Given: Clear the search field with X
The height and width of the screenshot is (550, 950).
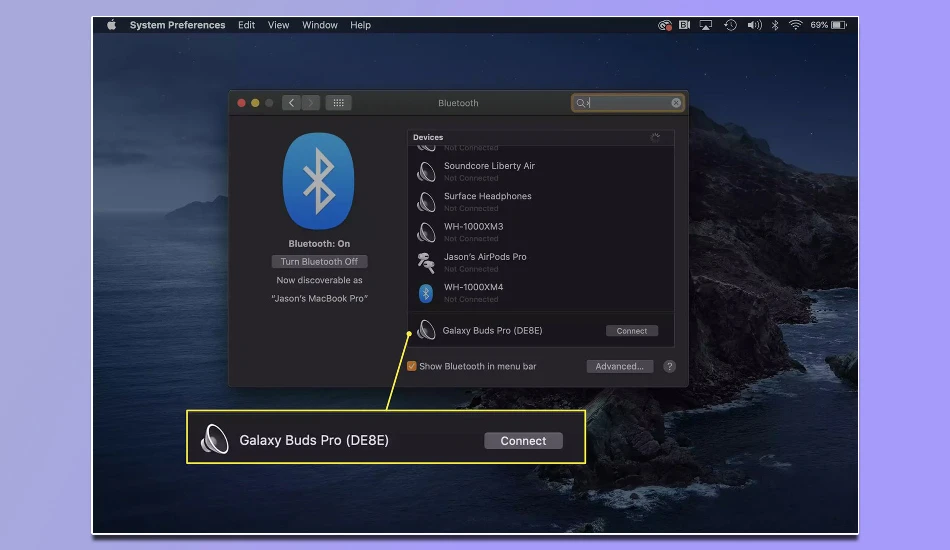Looking at the screenshot, I should pos(676,103).
